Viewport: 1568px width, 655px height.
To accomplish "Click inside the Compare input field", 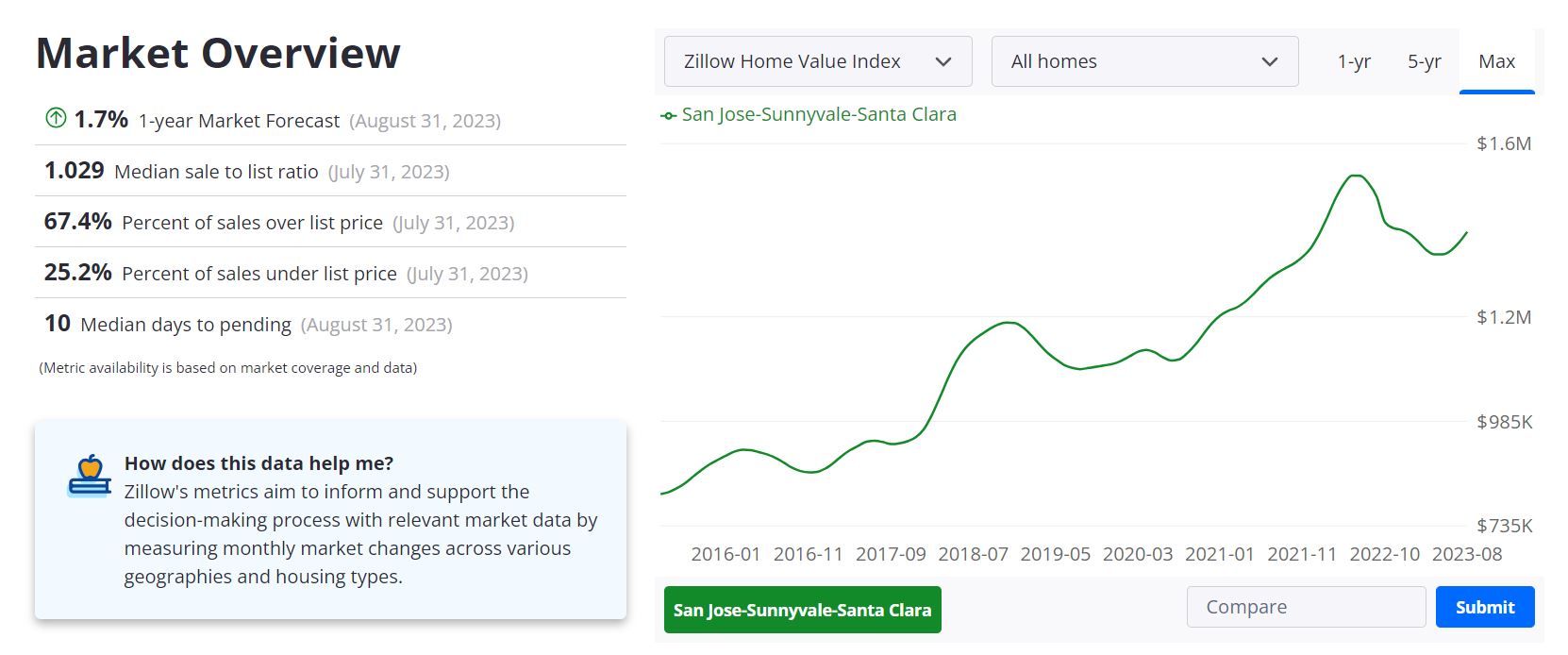I will coord(1307,607).
